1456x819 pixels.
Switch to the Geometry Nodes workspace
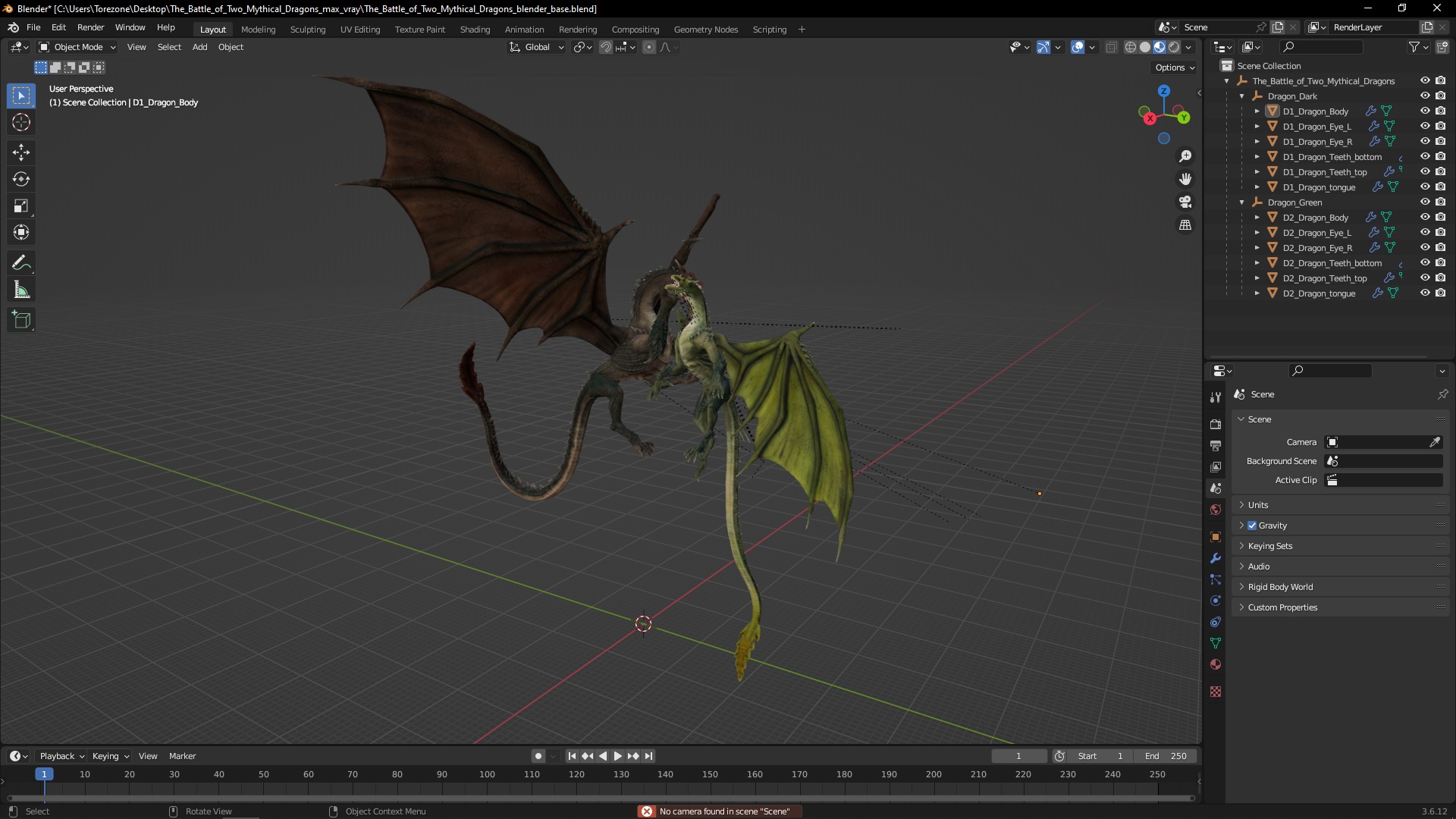click(x=705, y=30)
